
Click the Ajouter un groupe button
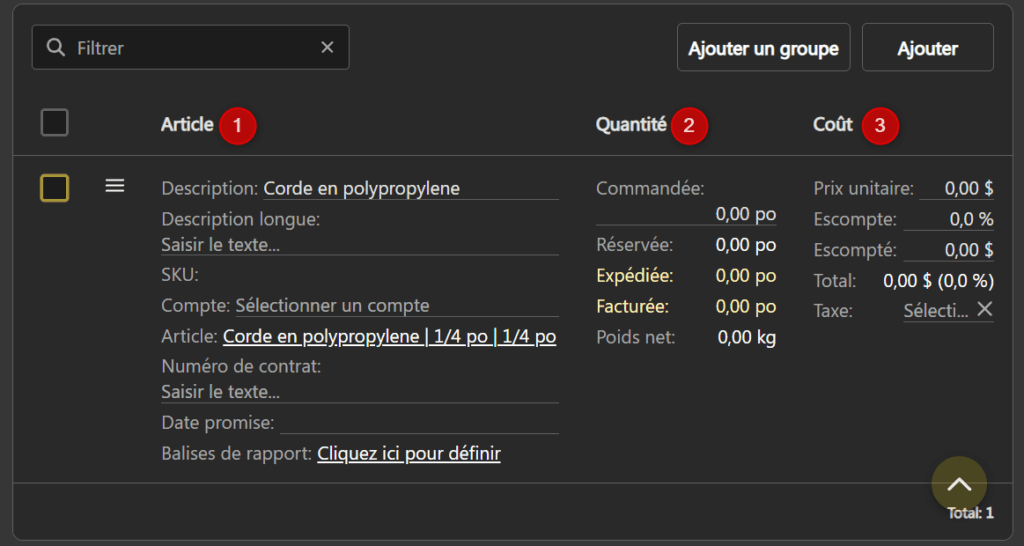(x=763, y=48)
